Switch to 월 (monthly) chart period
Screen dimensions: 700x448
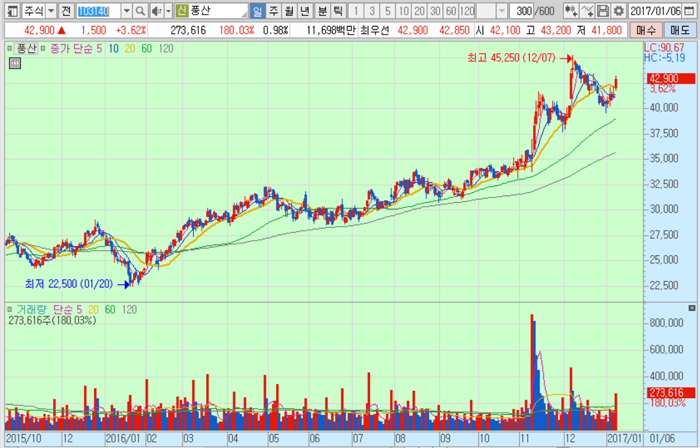[x=289, y=10]
